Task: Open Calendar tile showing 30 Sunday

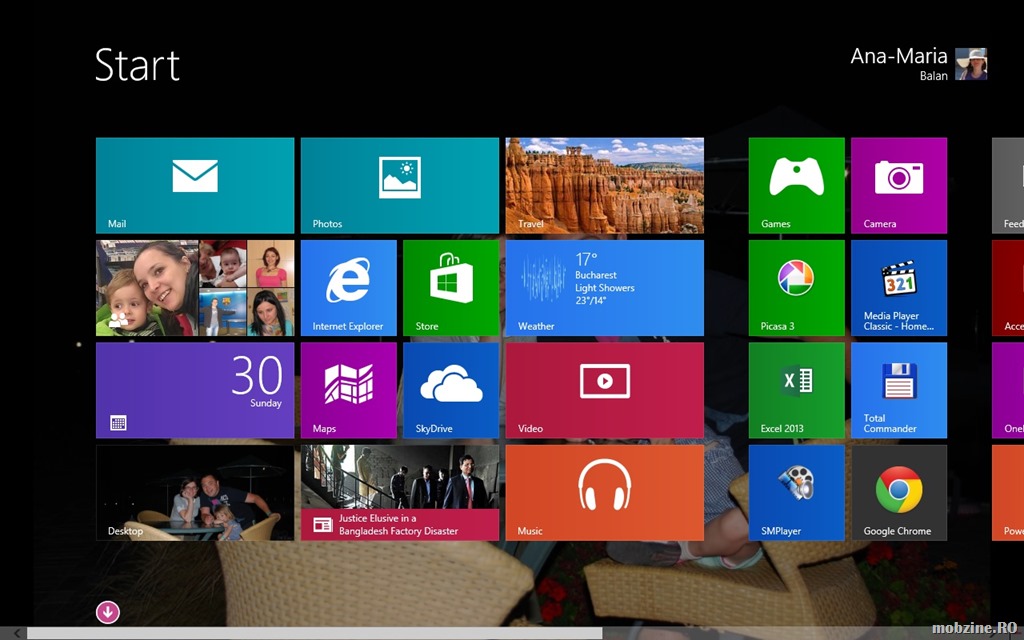Action: 195,391
